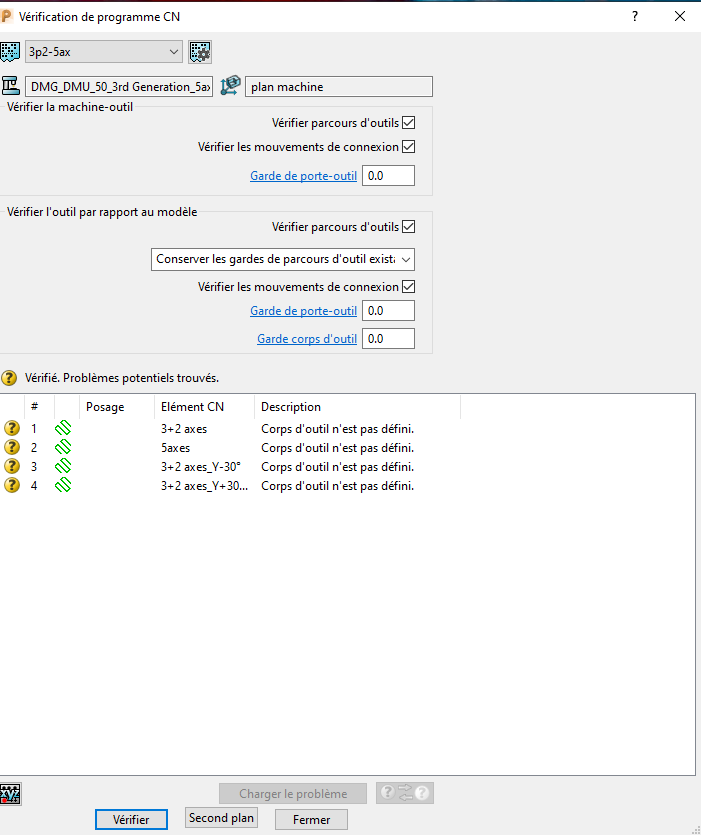Click the XYZ coordinates icon at bottom left
This screenshot has width=701, height=835.
[11, 794]
